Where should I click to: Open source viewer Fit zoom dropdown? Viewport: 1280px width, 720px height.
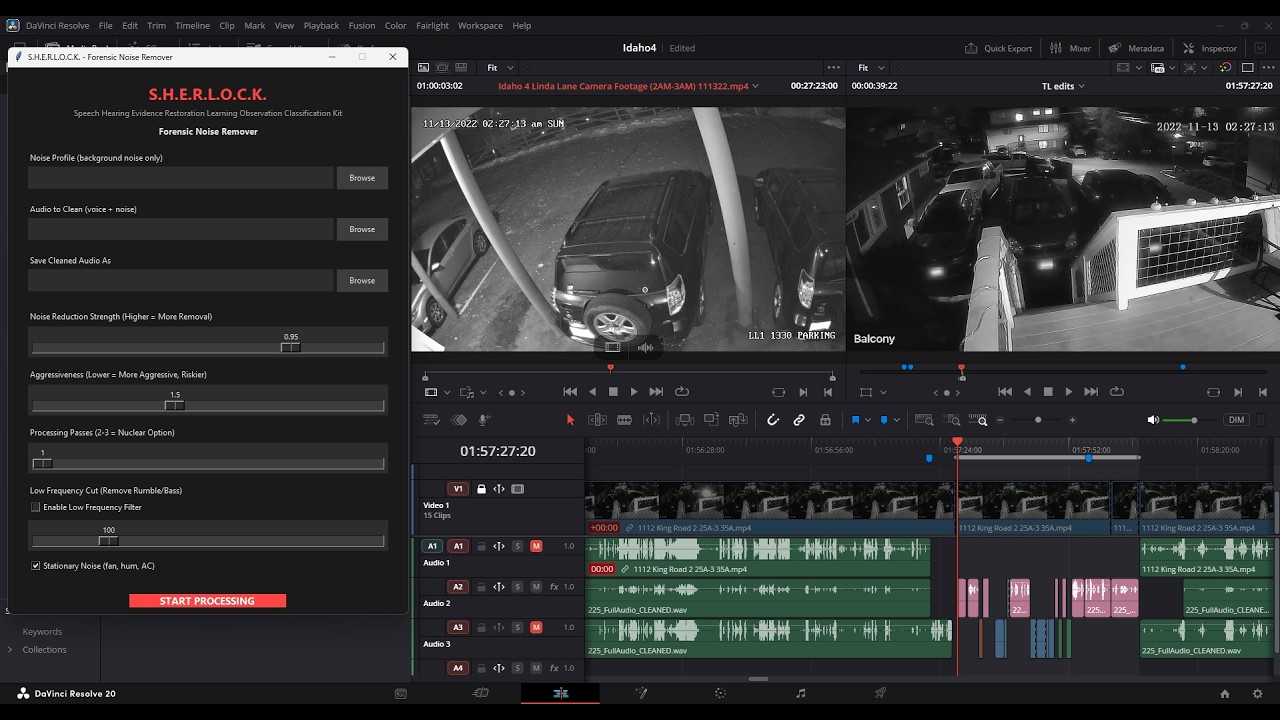coord(500,68)
